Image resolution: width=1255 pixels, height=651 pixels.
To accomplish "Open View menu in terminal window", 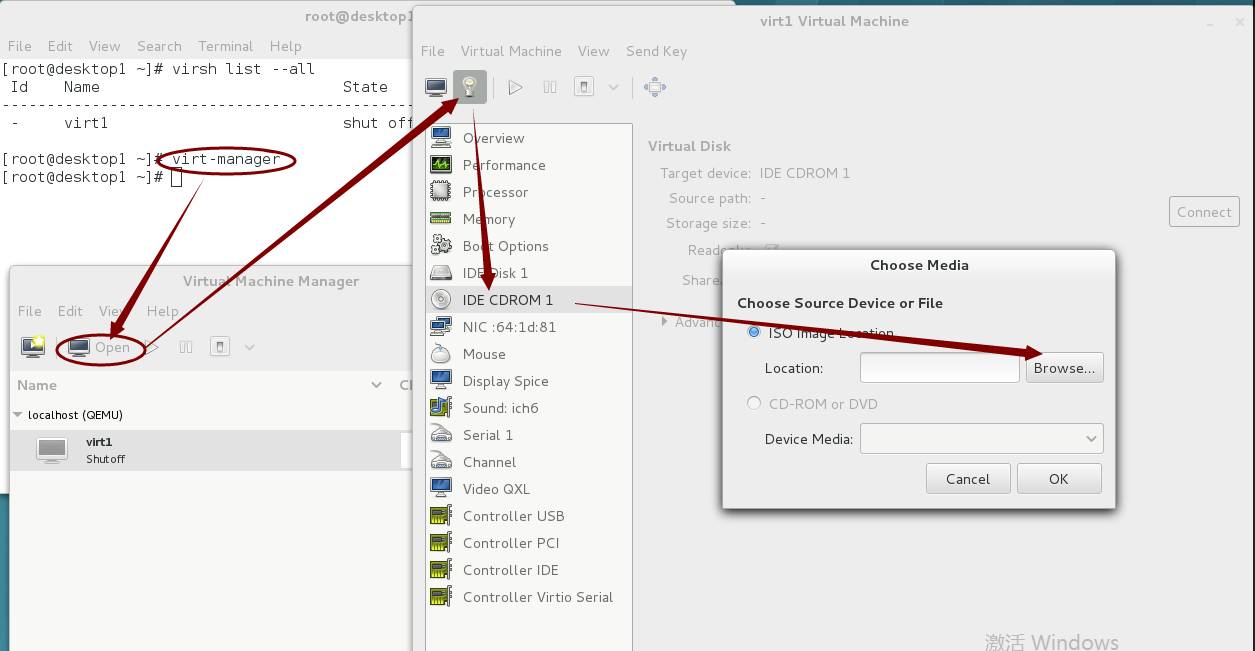I will point(104,46).
